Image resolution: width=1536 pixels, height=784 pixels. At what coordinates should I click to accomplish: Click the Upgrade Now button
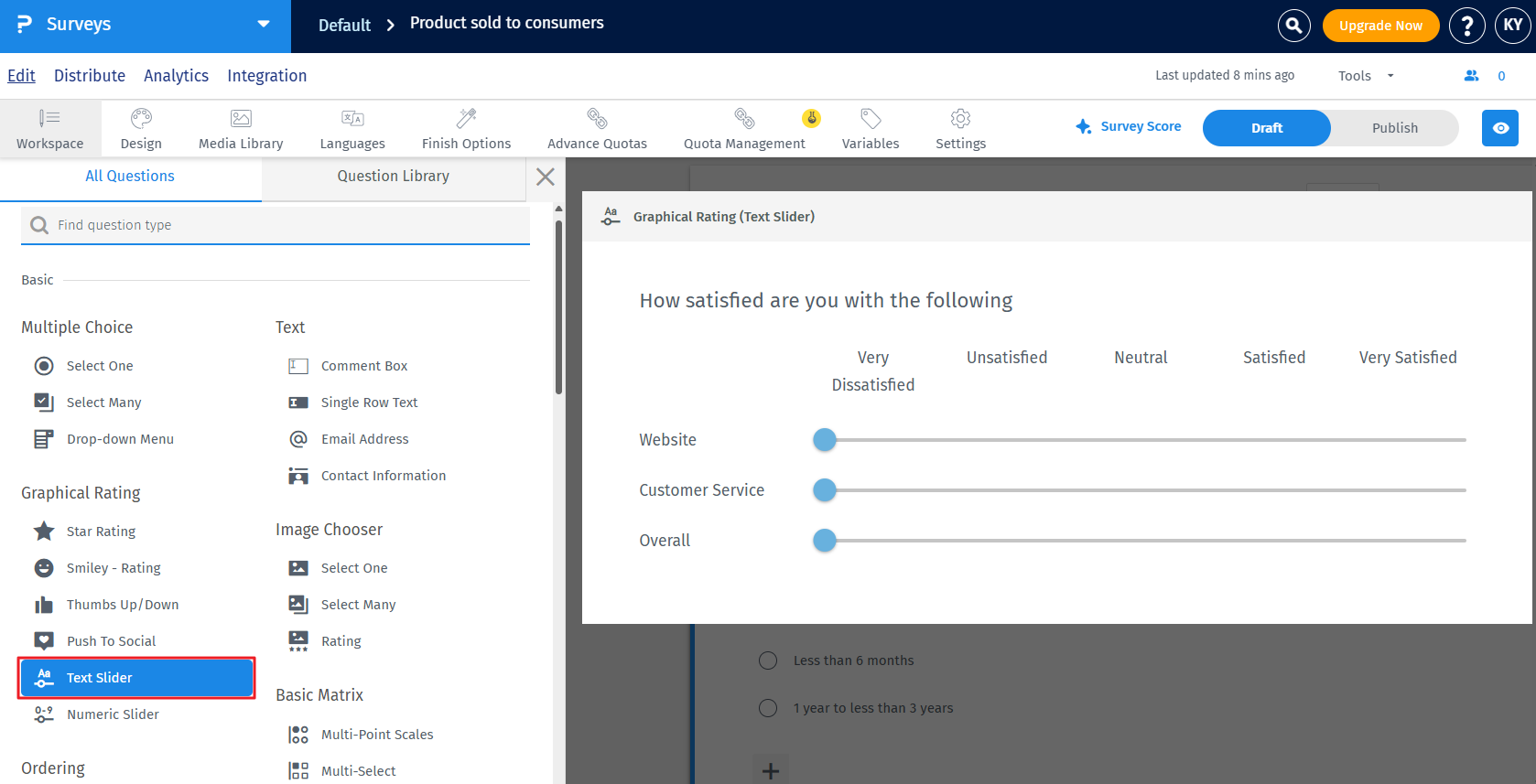click(1380, 26)
